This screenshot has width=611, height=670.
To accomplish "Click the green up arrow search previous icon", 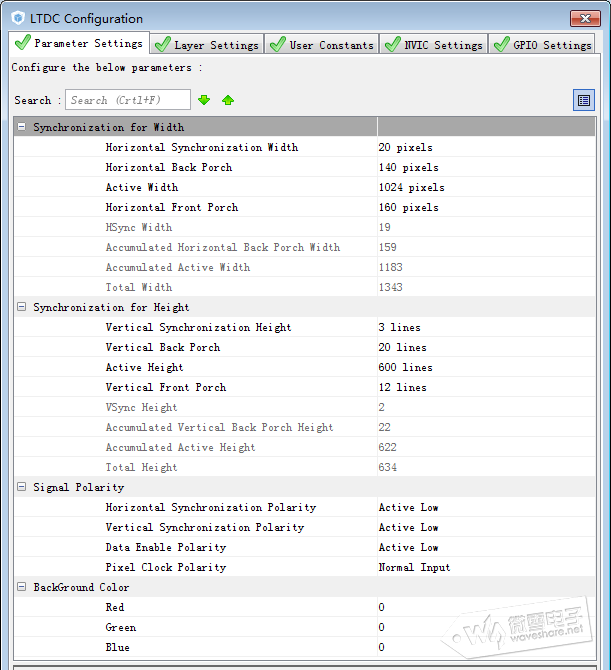I will tap(228, 100).
